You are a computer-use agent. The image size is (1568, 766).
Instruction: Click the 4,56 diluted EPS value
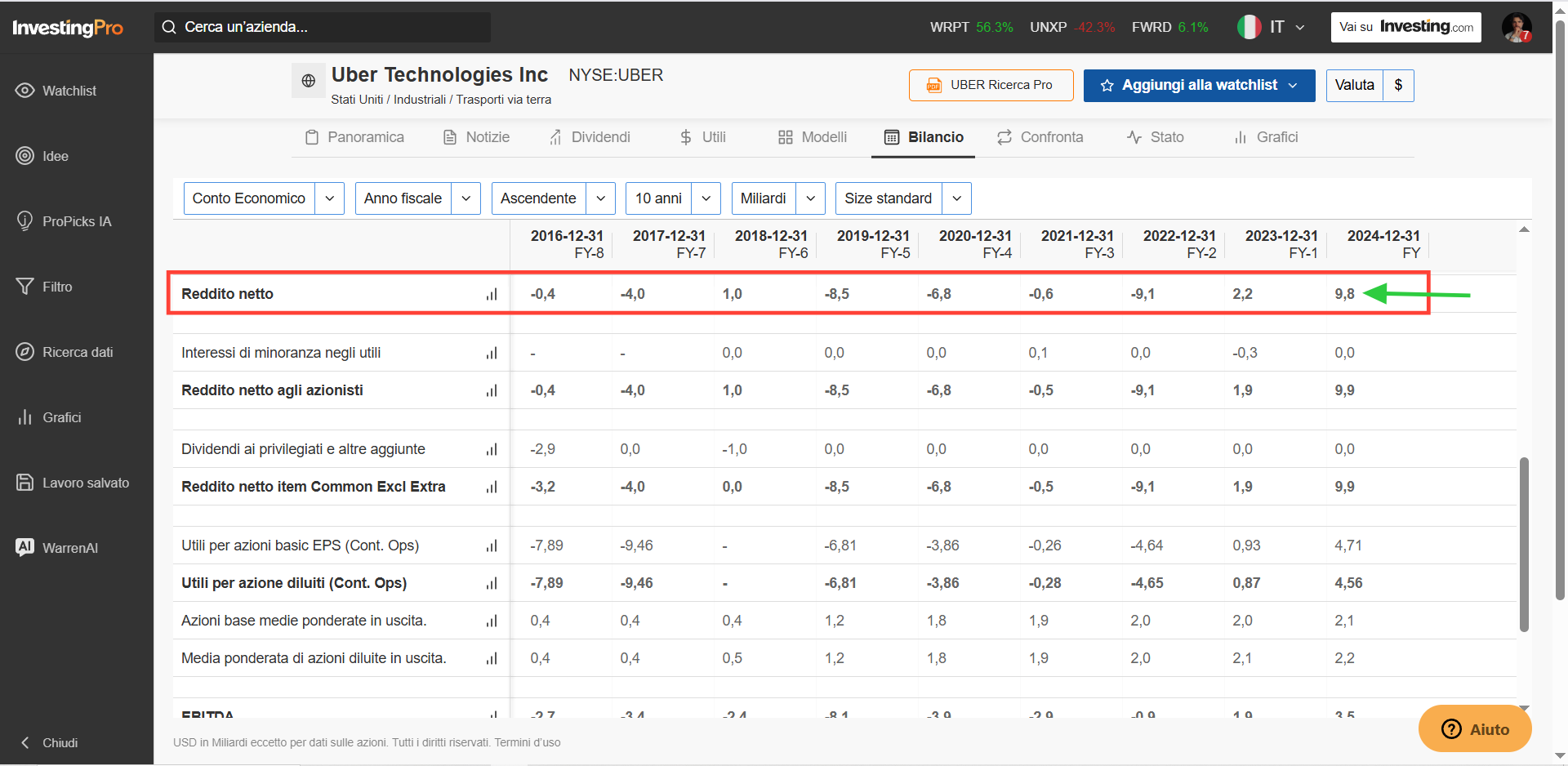point(1348,583)
